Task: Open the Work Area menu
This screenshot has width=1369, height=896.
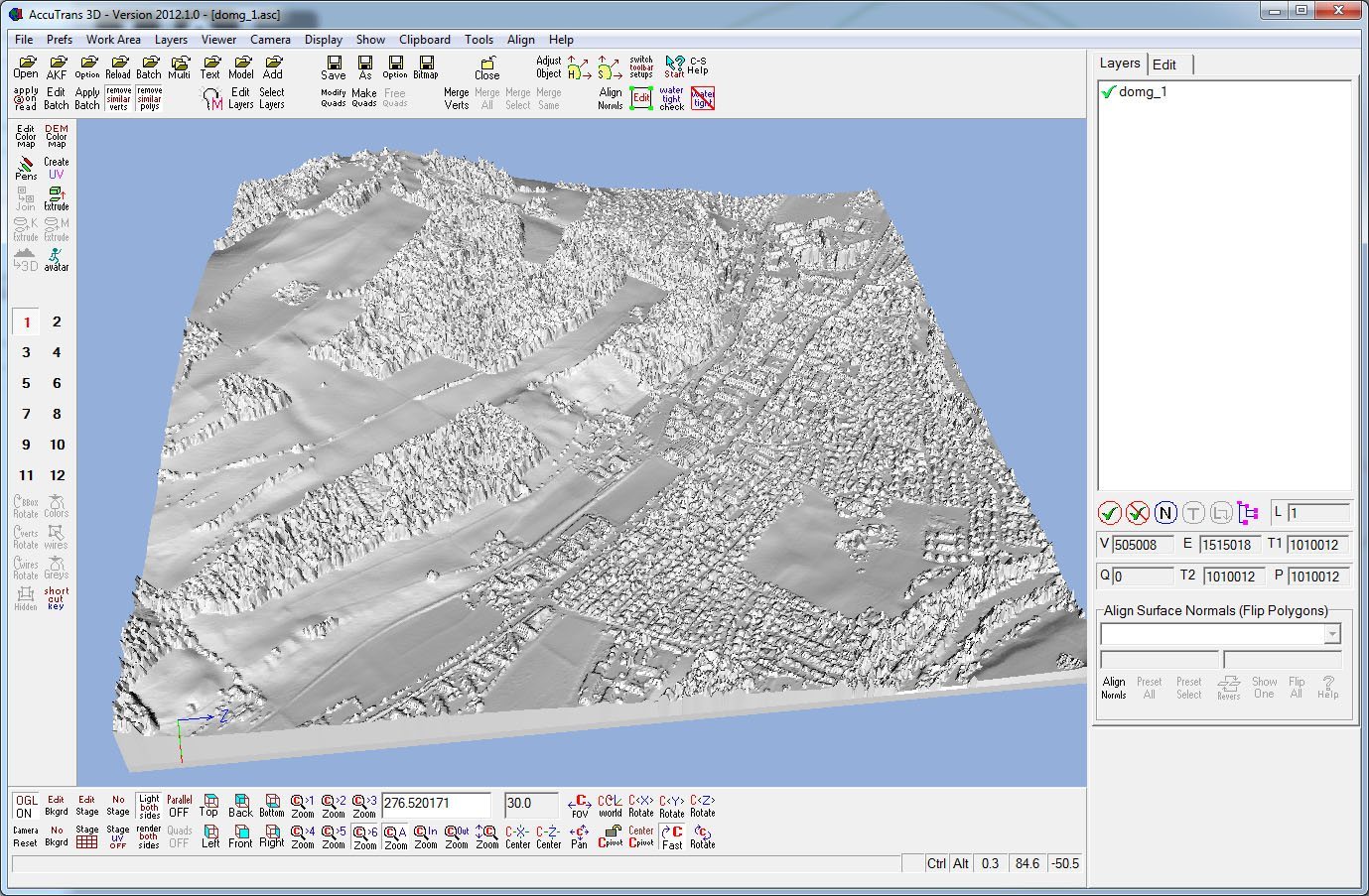Action: [113, 40]
